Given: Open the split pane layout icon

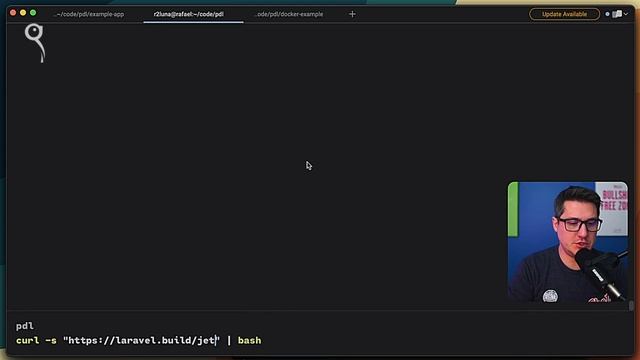Looking at the screenshot, I should [617, 14].
